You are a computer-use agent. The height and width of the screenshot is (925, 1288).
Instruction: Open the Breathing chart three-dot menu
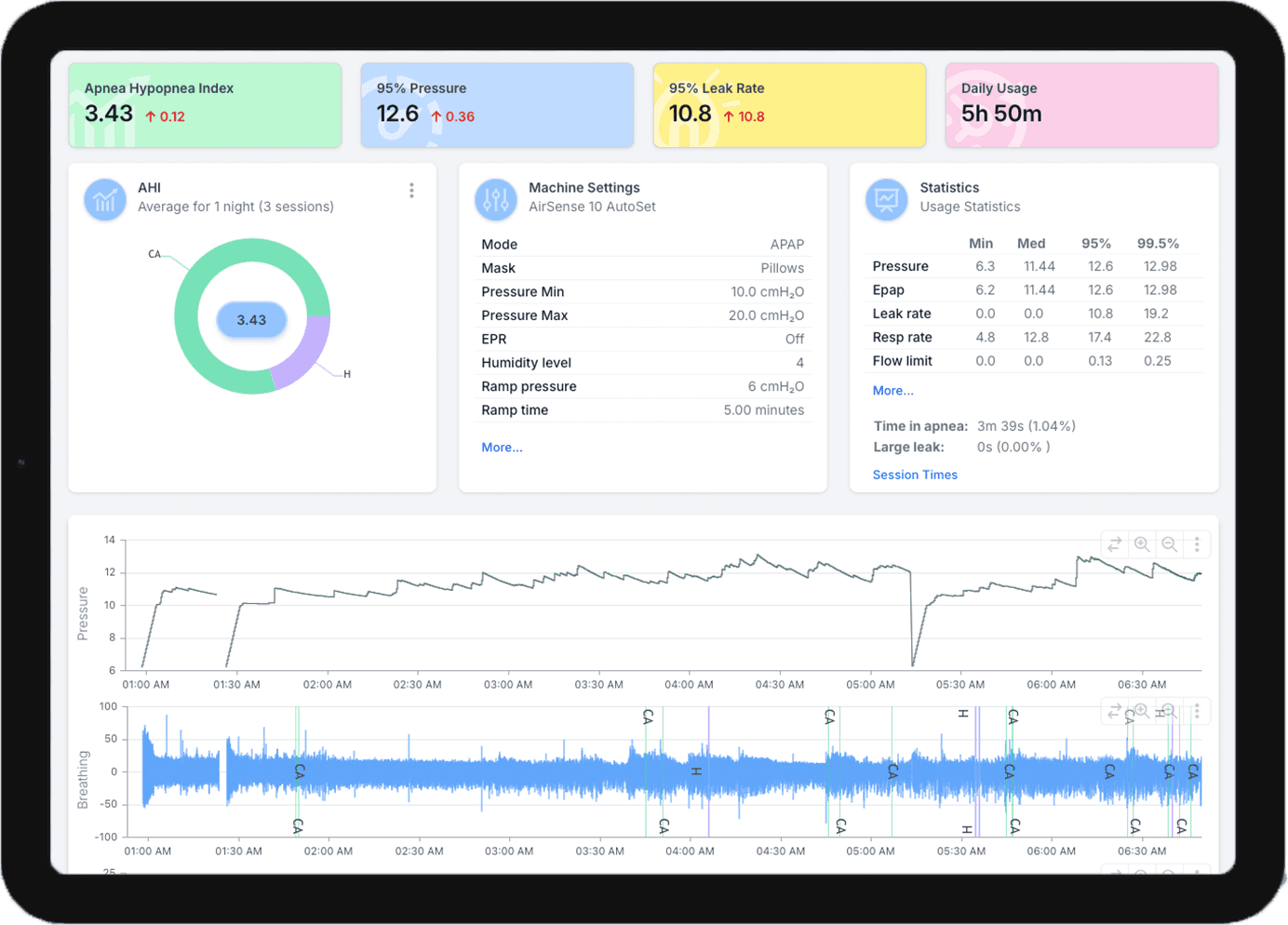pyautogui.click(x=1197, y=711)
